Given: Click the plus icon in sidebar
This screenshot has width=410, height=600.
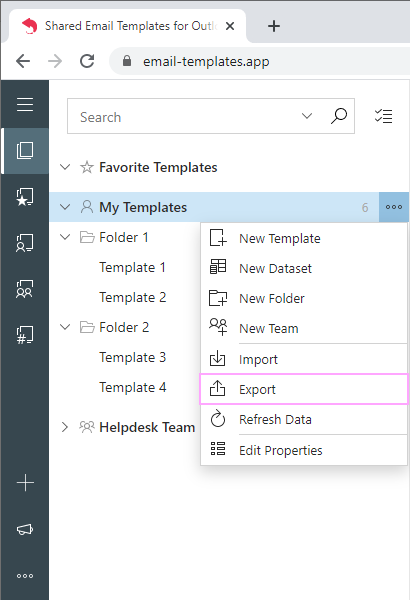Looking at the screenshot, I should tap(25, 483).
